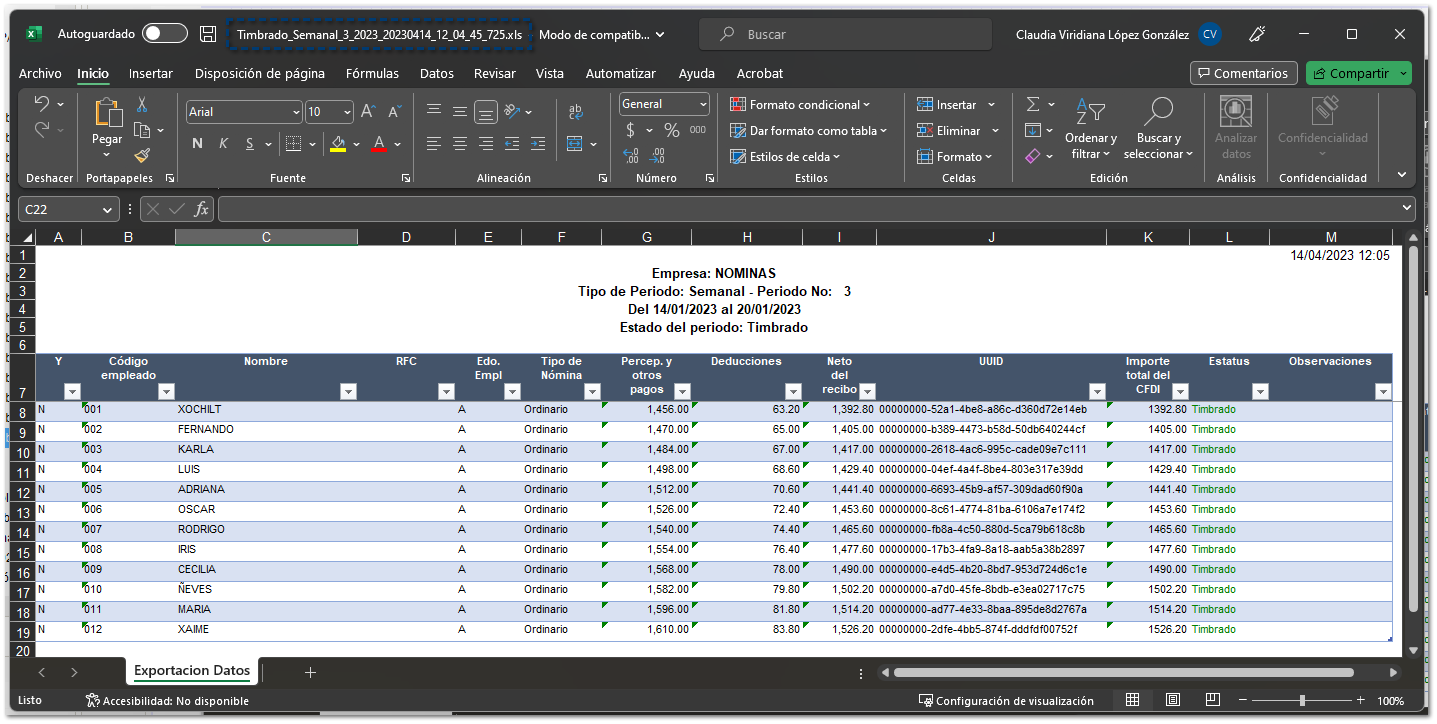The height and width of the screenshot is (724, 1437).
Task: Select the Exportacion Datos sheet tab
Action: (x=192, y=671)
